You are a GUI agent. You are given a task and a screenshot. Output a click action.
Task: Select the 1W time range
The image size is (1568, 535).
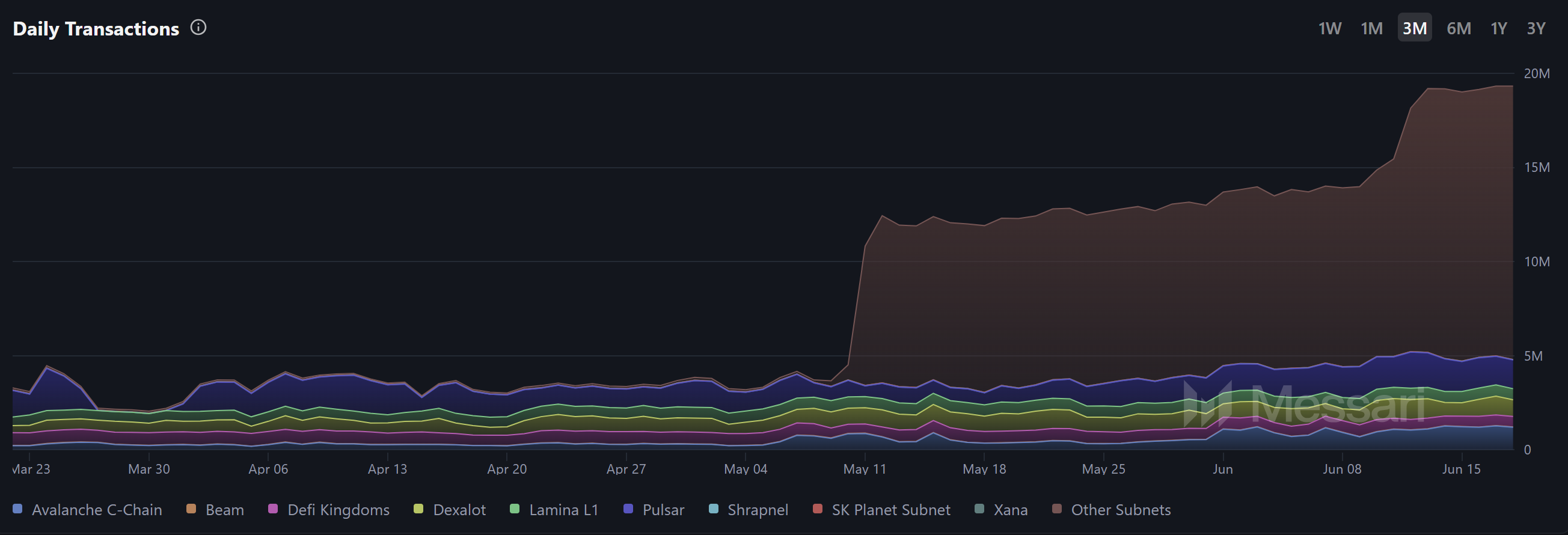click(x=1329, y=28)
